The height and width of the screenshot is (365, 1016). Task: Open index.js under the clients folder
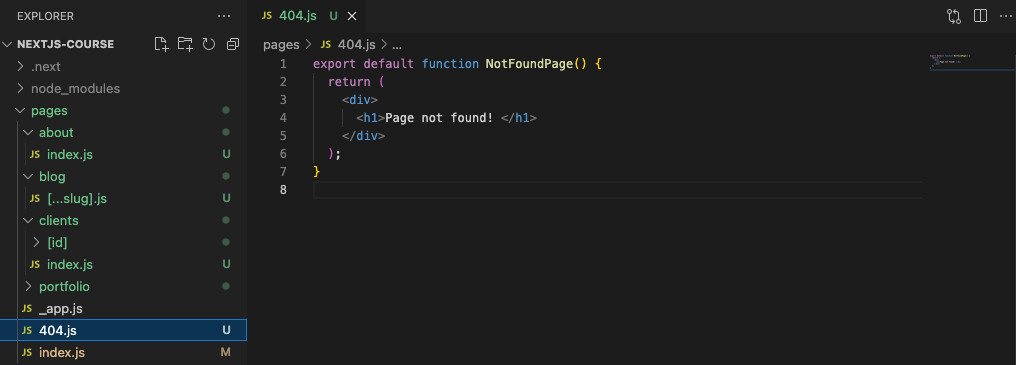click(x=70, y=265)
